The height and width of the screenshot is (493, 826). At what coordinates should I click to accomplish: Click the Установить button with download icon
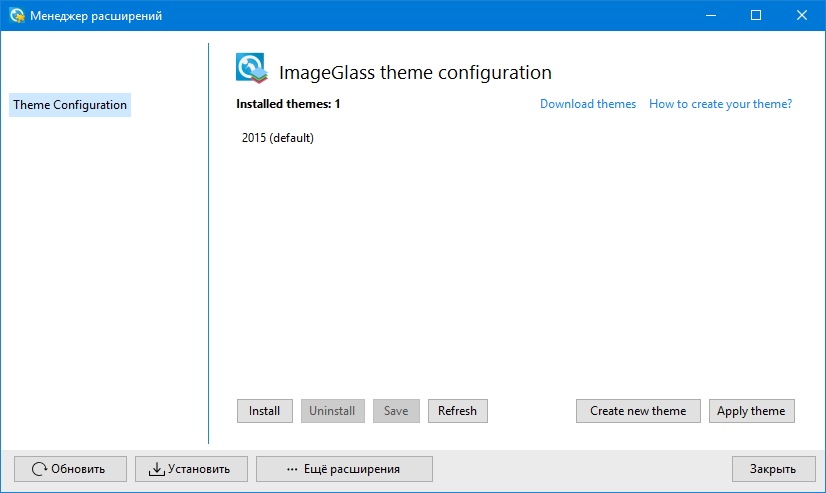[x=191, y=469]
